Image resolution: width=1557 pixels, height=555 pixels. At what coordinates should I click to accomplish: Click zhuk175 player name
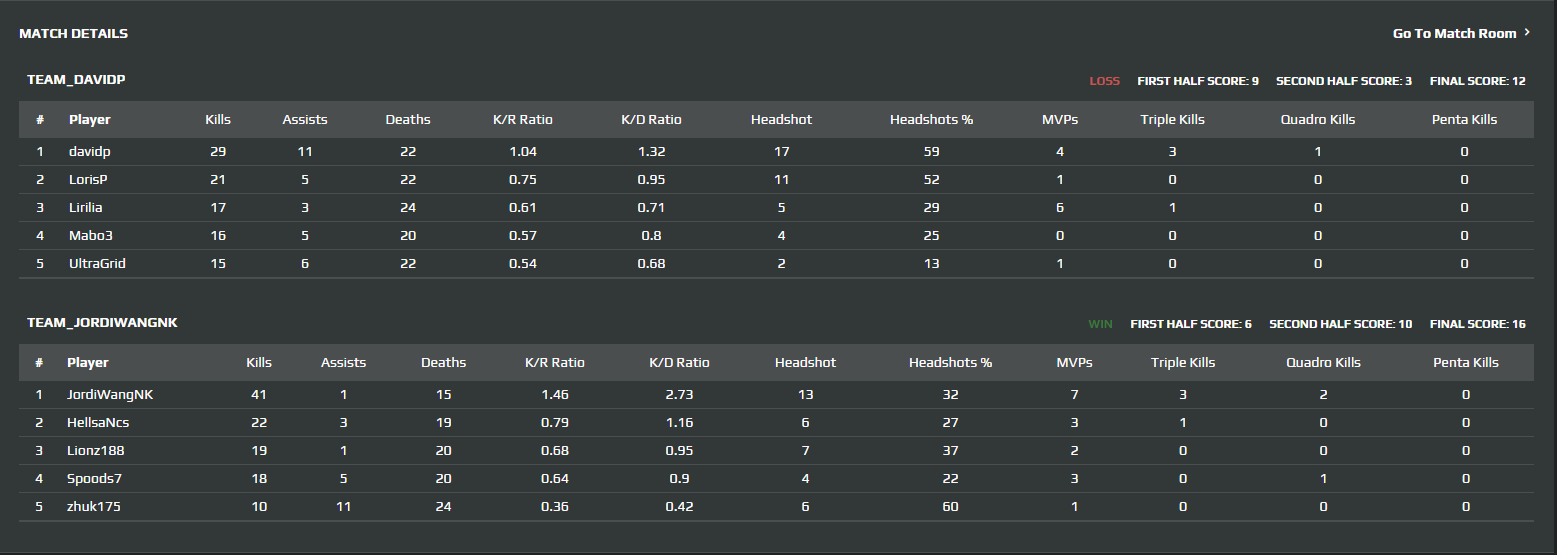[x=93, y=507]
